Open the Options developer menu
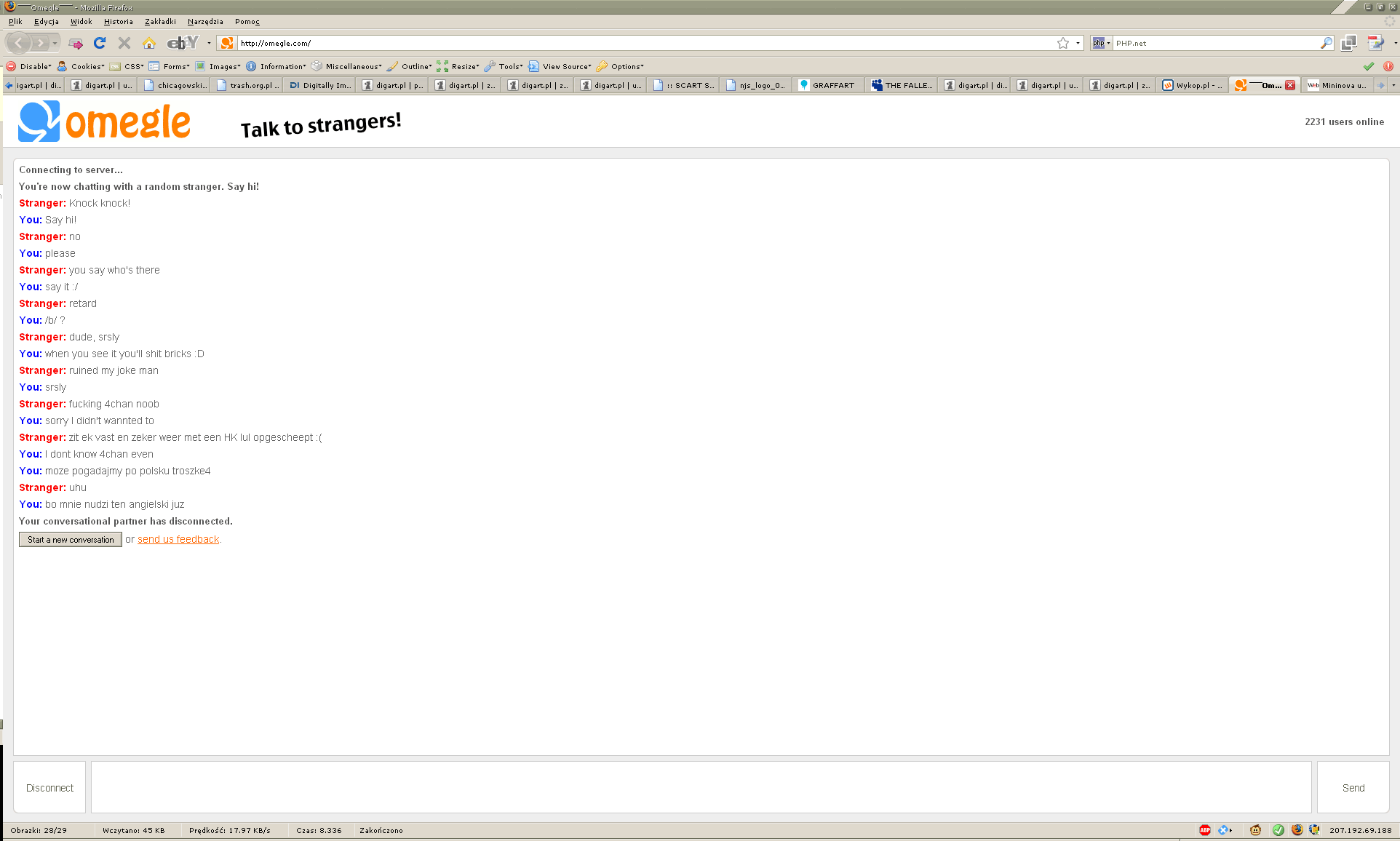The height and width of the screenshot is (841, 1400). coord(621,66)
